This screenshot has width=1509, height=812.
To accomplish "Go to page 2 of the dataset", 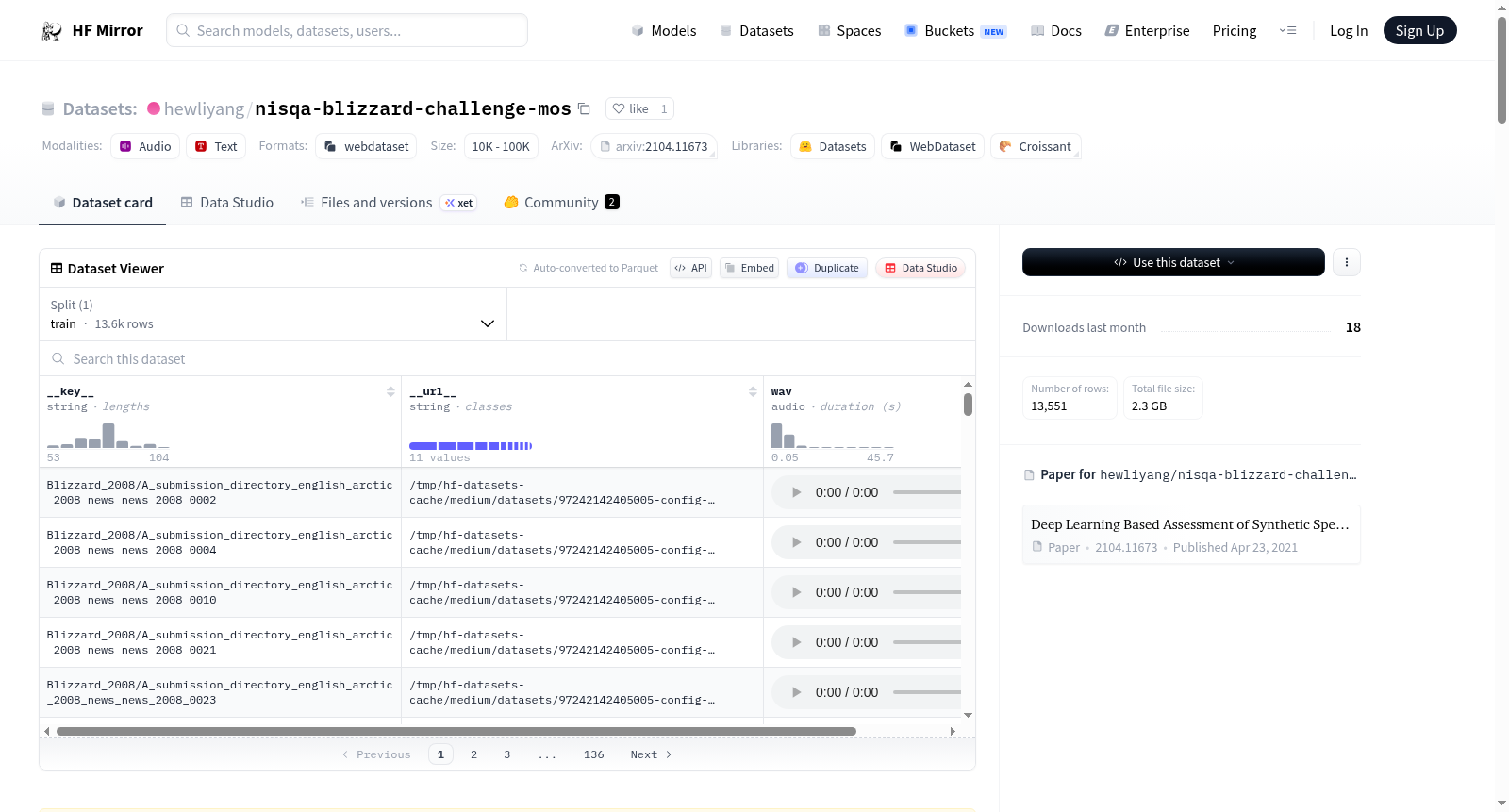I will tap(473, 754).
